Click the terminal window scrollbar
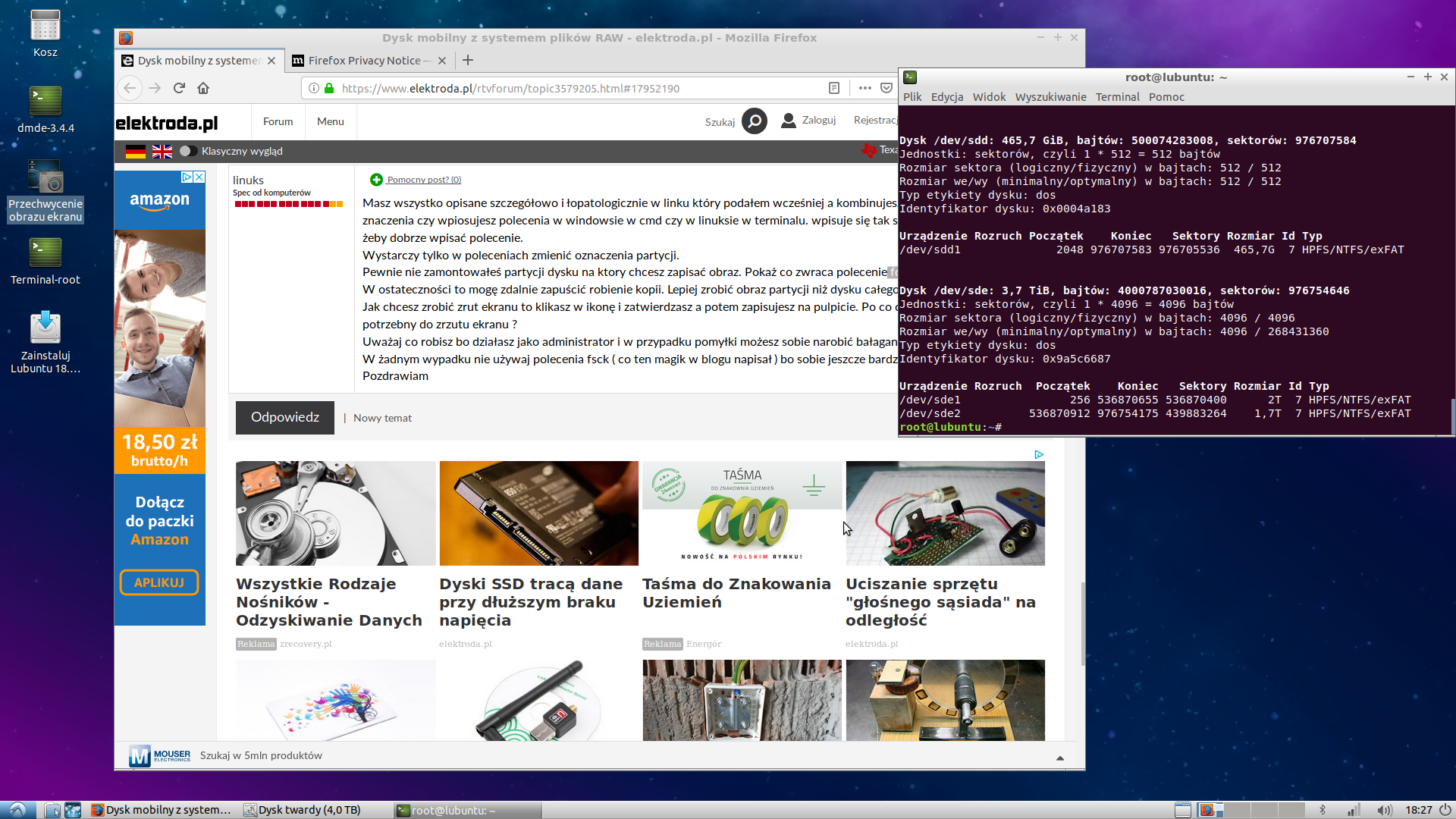The height and width of the screenshot is (819, 1456). tap(1453, 416)
